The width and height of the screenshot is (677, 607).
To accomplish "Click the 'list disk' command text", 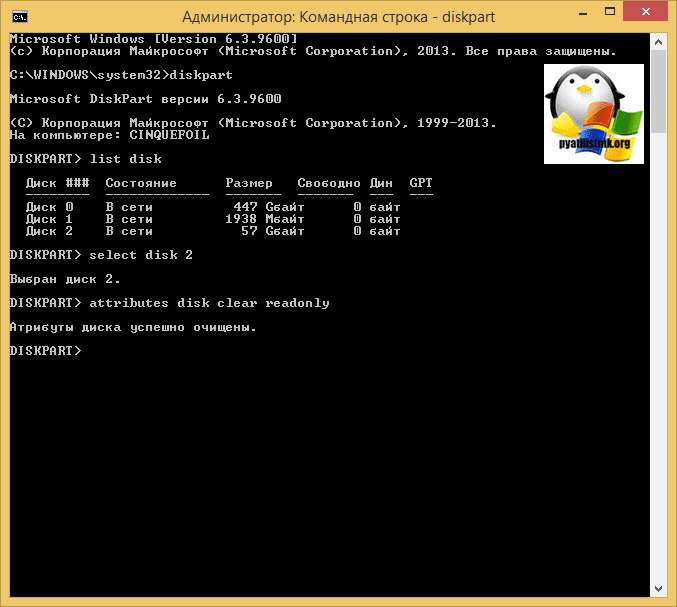I will 126,159.
